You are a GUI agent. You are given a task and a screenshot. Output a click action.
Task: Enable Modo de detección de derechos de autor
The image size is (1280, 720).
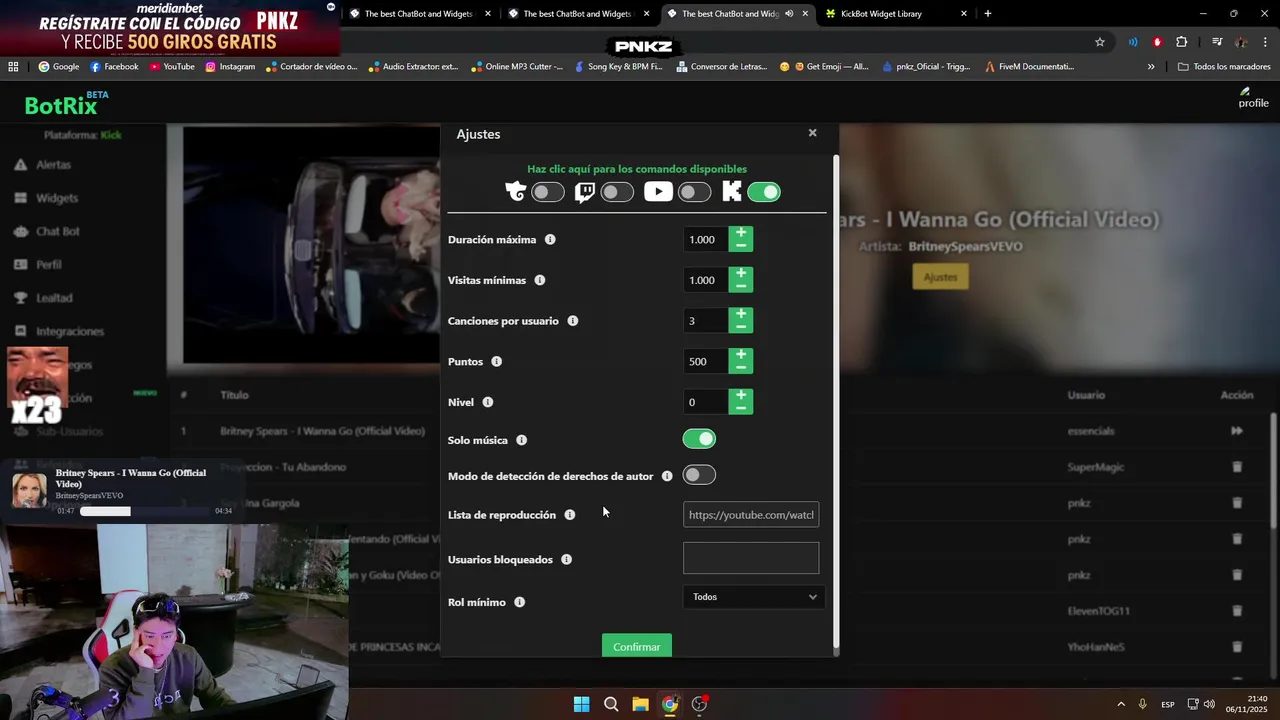coord(699,475)
